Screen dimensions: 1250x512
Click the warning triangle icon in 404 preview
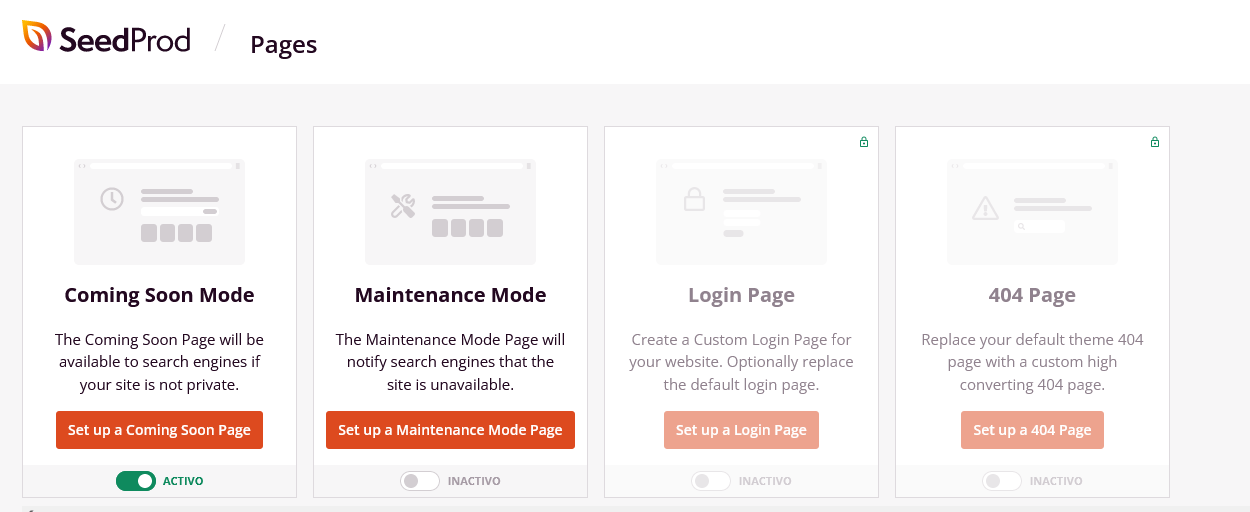tap(985, 208)
